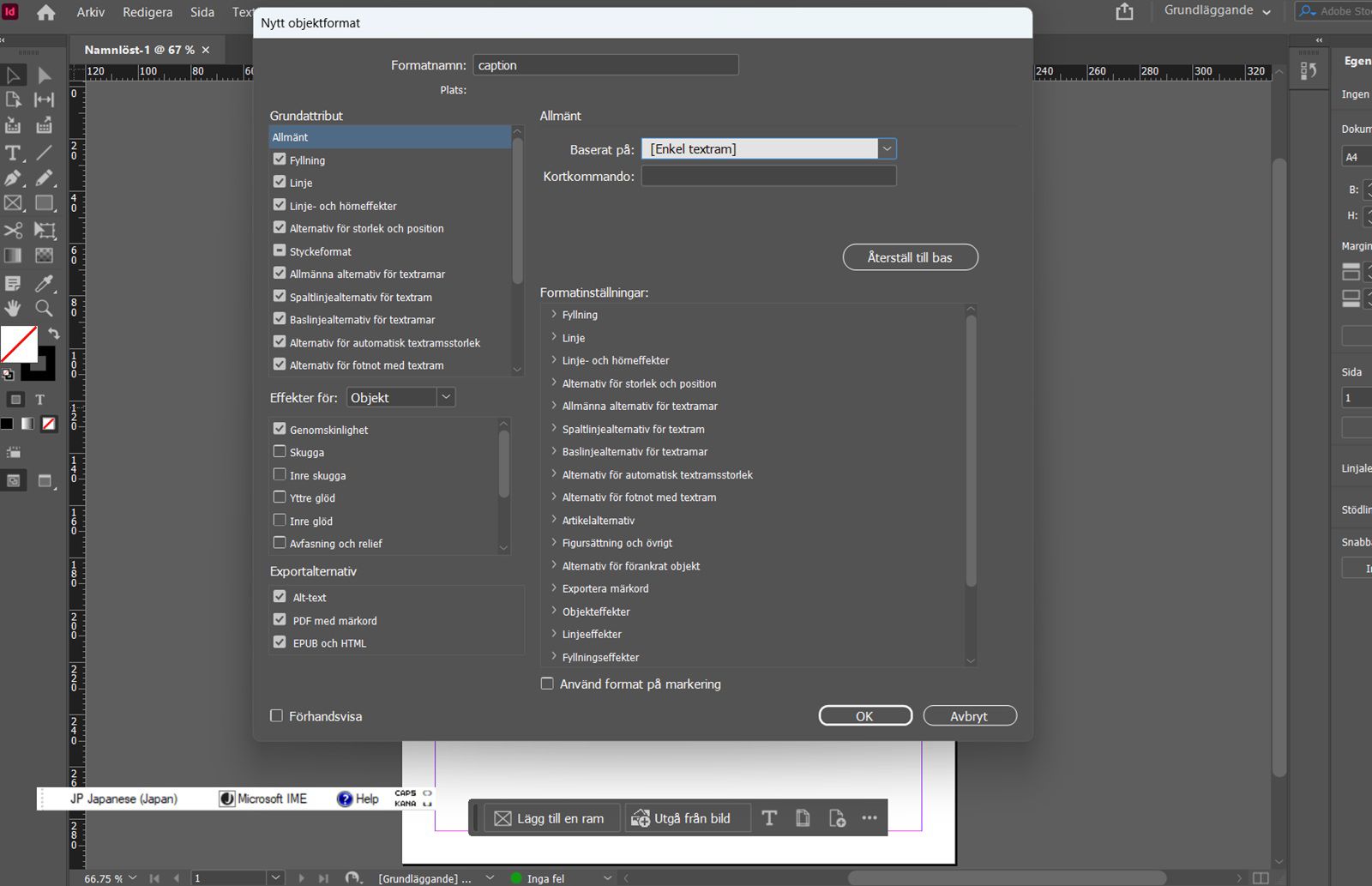Select the Free Transform tool
Image resolution: width=1372 pixels, height=886 pixels.
pos(45,230)
